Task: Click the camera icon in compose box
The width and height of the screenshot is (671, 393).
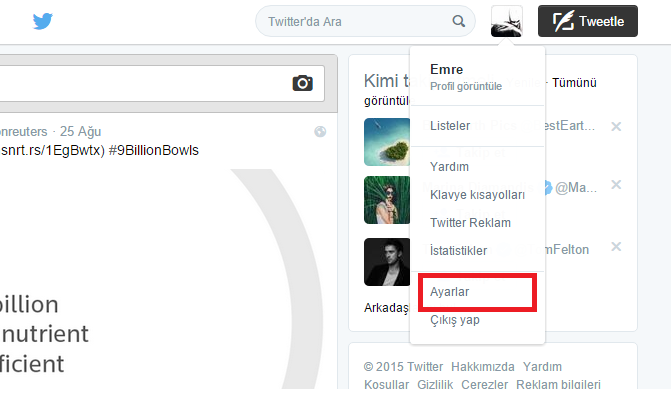Action: tap(303, 83)
